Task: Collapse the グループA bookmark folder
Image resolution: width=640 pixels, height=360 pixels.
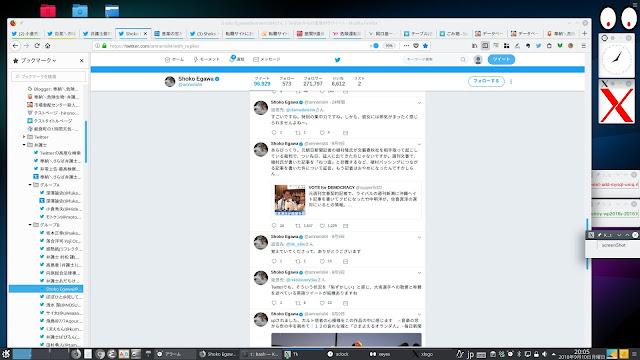Action: click(x=30, y=185)
